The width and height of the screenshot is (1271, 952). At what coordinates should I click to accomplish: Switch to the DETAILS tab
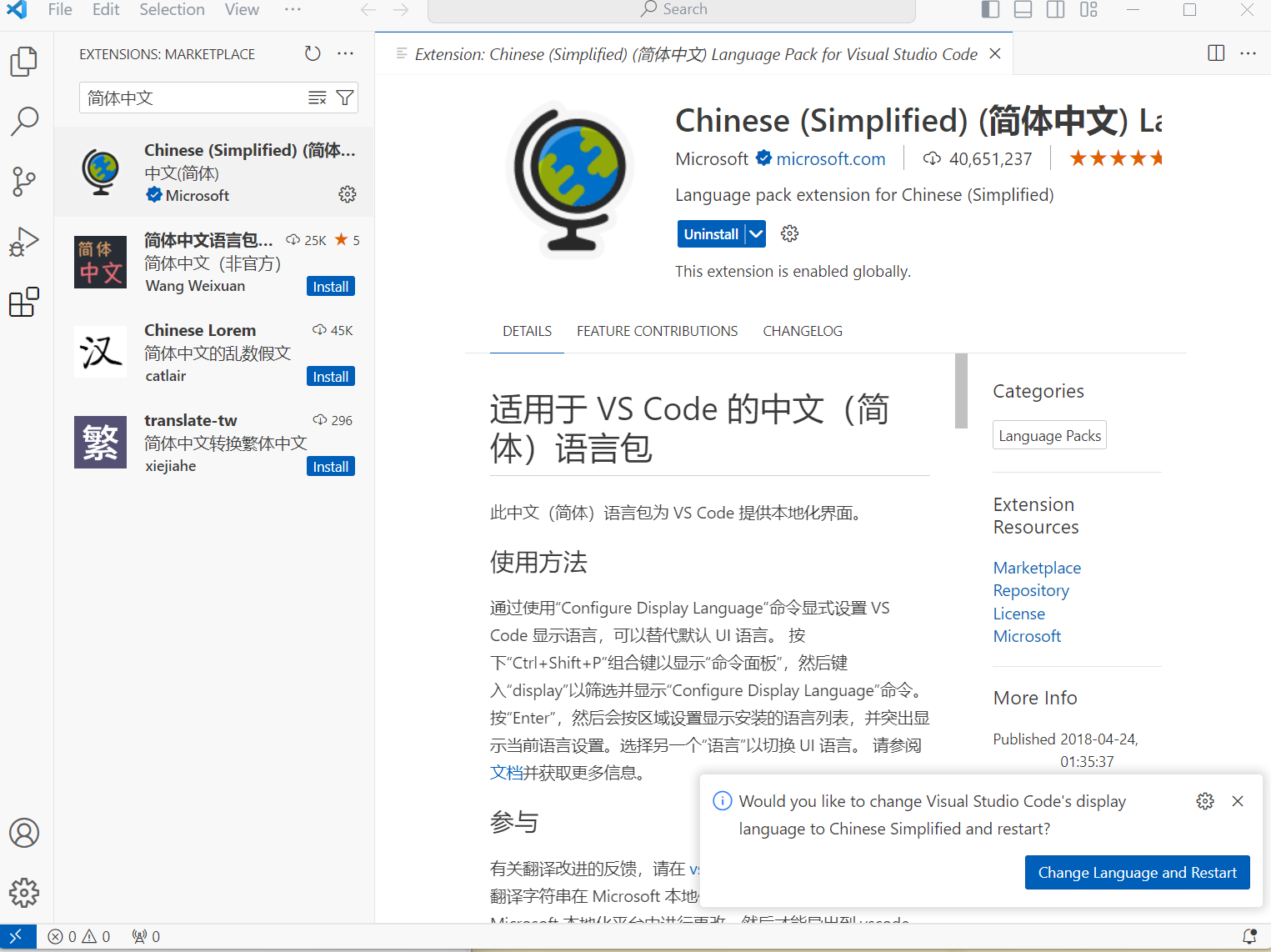[527, 331]
